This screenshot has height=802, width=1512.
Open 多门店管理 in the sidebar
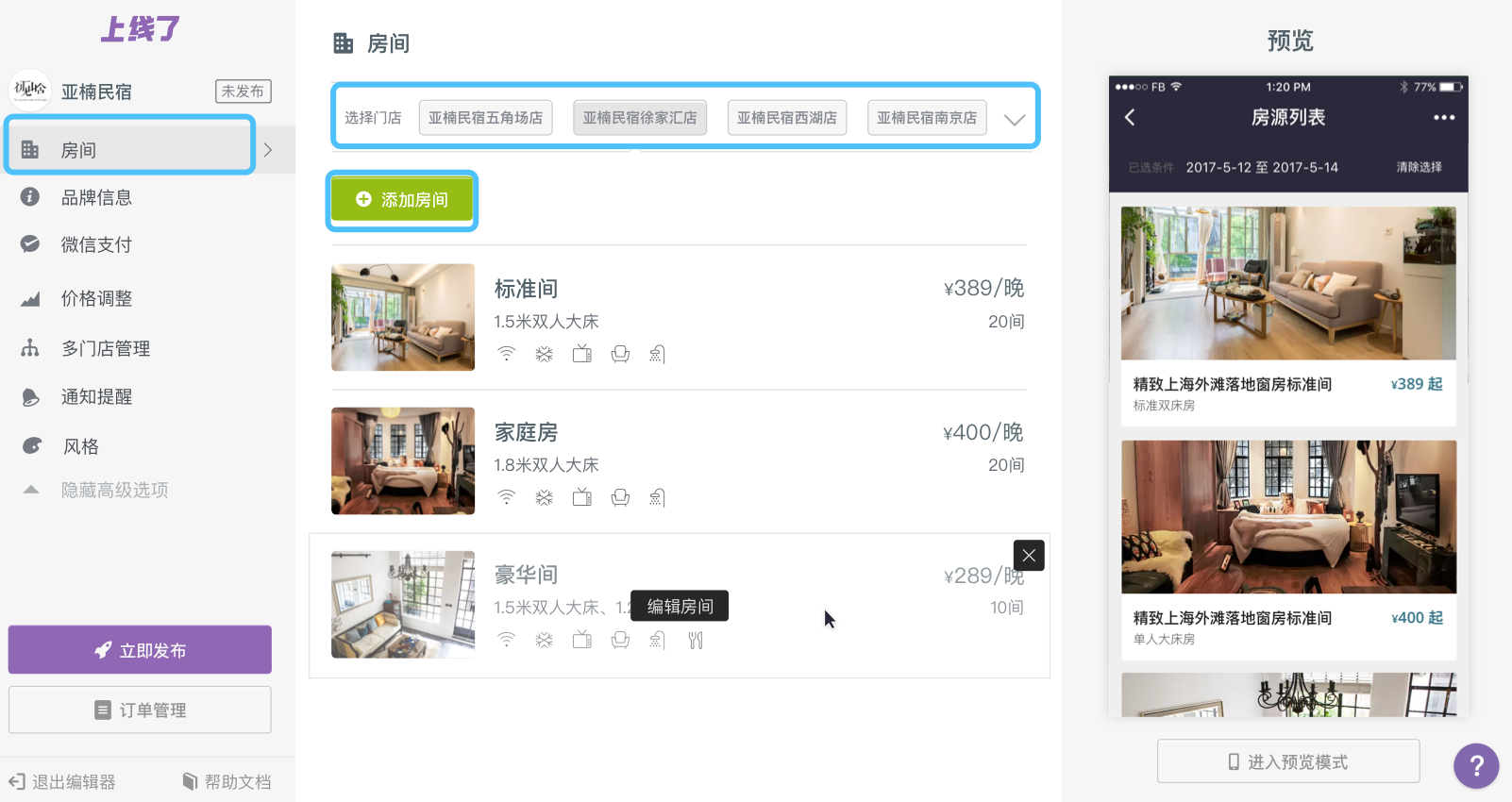pyautogui.click(x=106, y=348)
